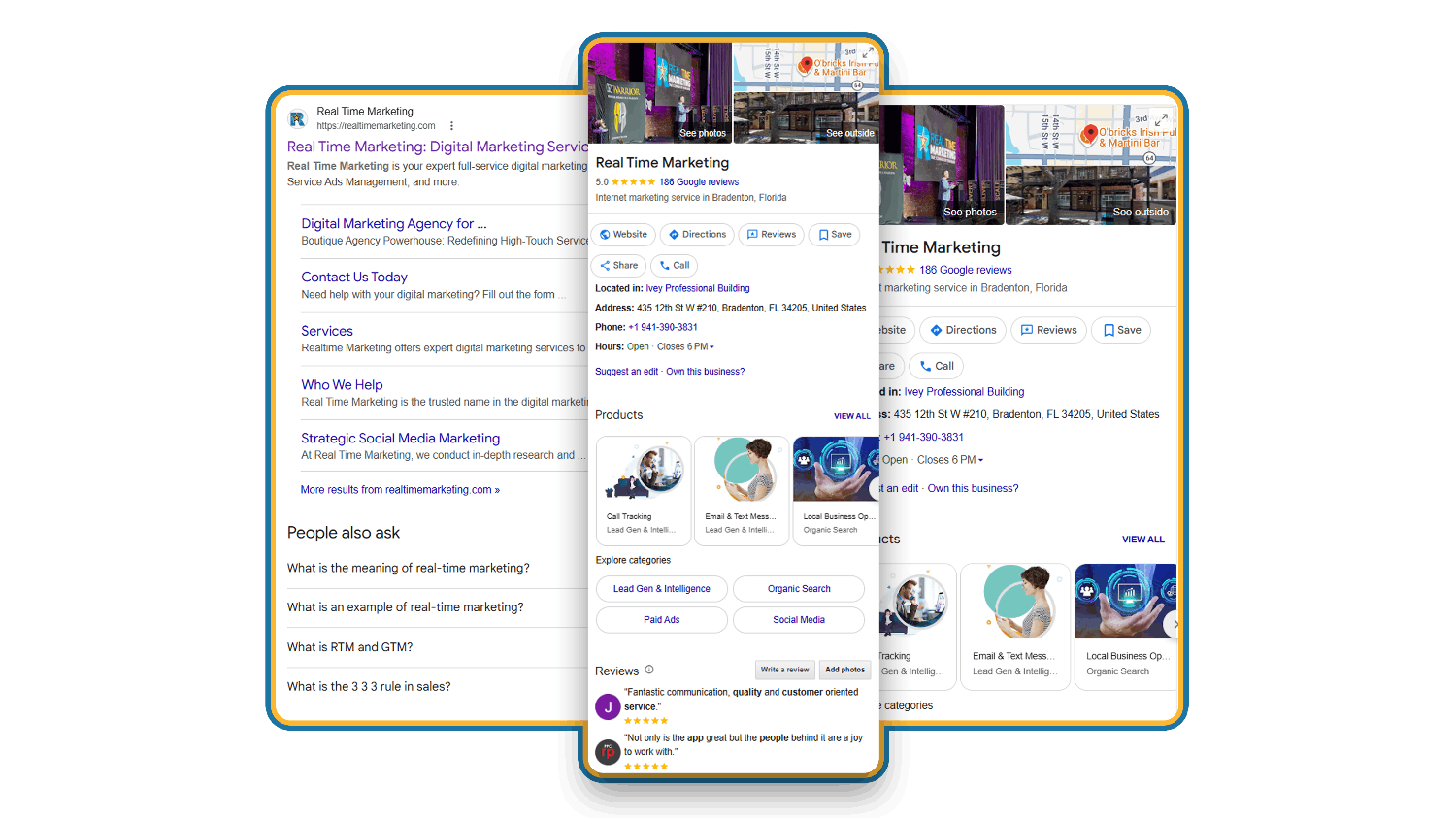Image resolution: width=1456 pixels, height=818 pixels.
Task: Open the 'Contact Us Today' sitelink
Action: [354, 278]
